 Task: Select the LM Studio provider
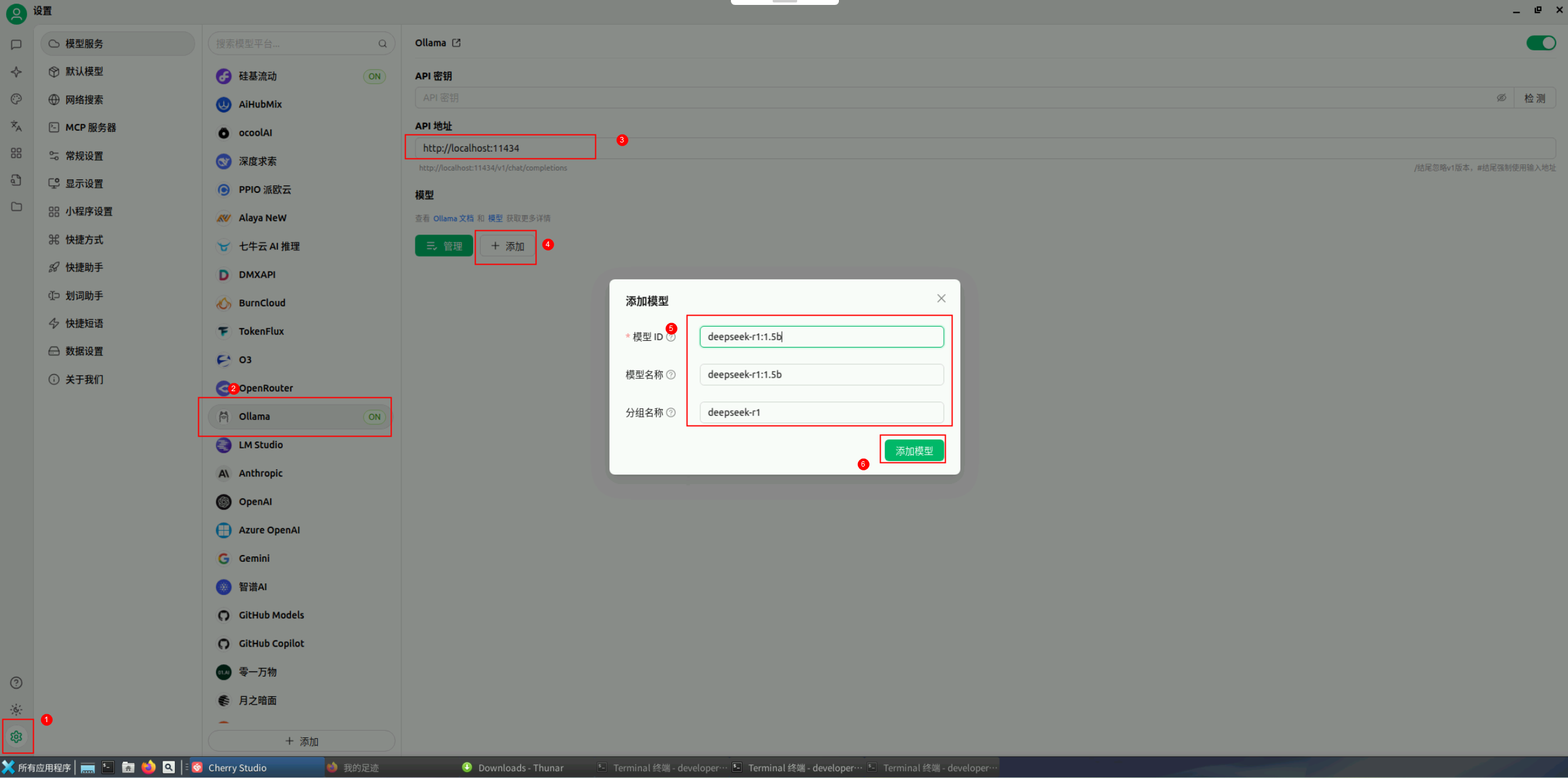(261, 445)
